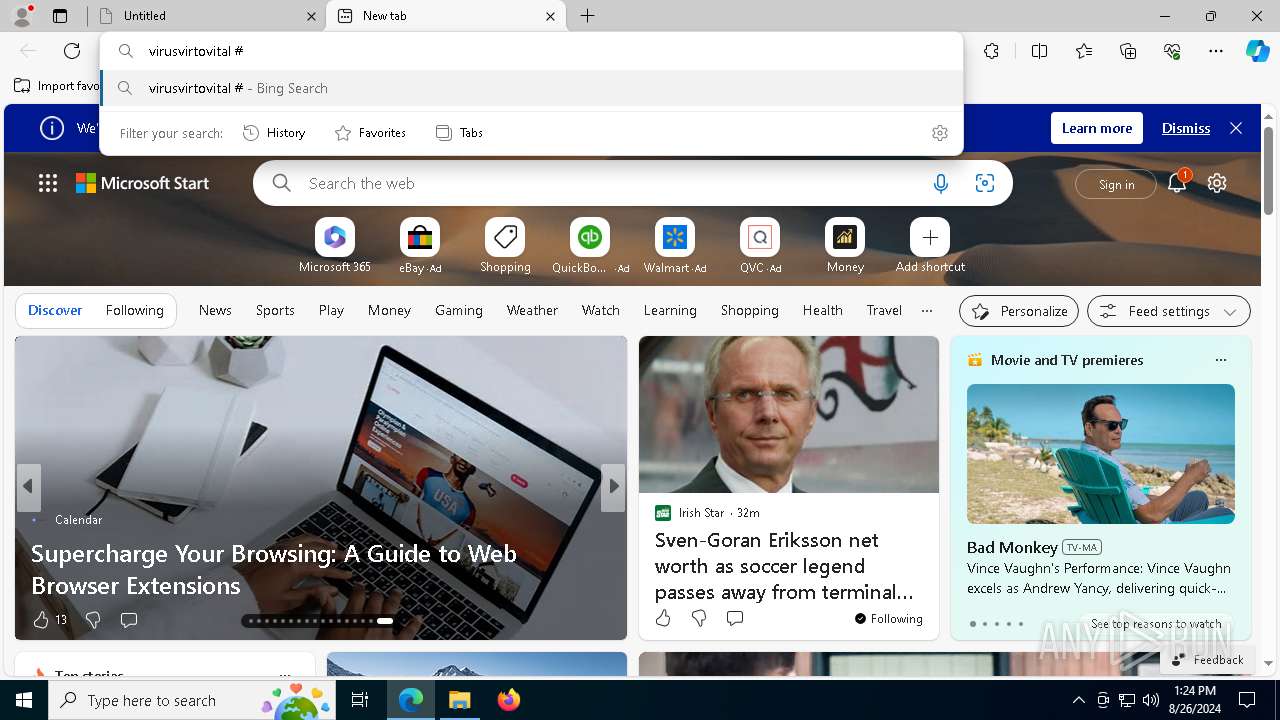This screenshot has height=720, width=1280.
Task: Open the Gaming category
Action: pyautogui.click(x=459, y=311)
